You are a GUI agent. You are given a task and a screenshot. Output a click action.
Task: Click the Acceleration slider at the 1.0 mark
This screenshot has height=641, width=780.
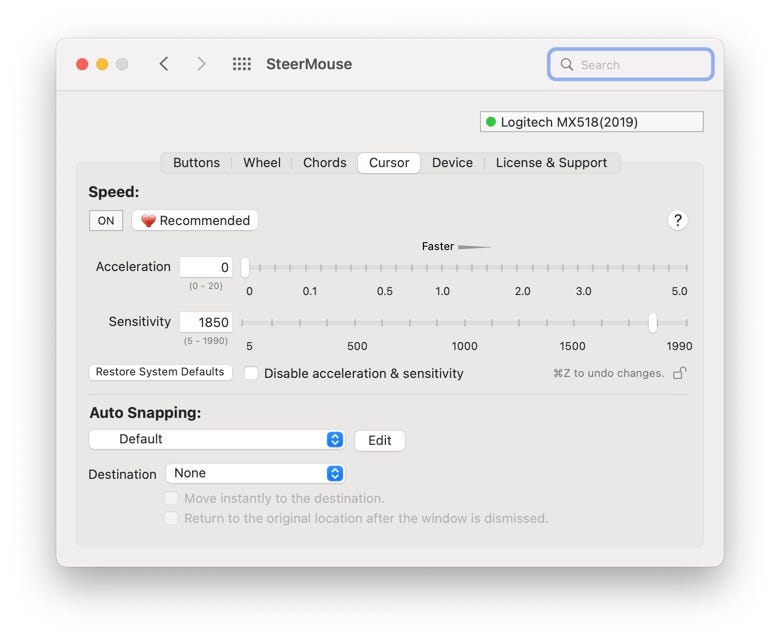(x=442, y=268)
